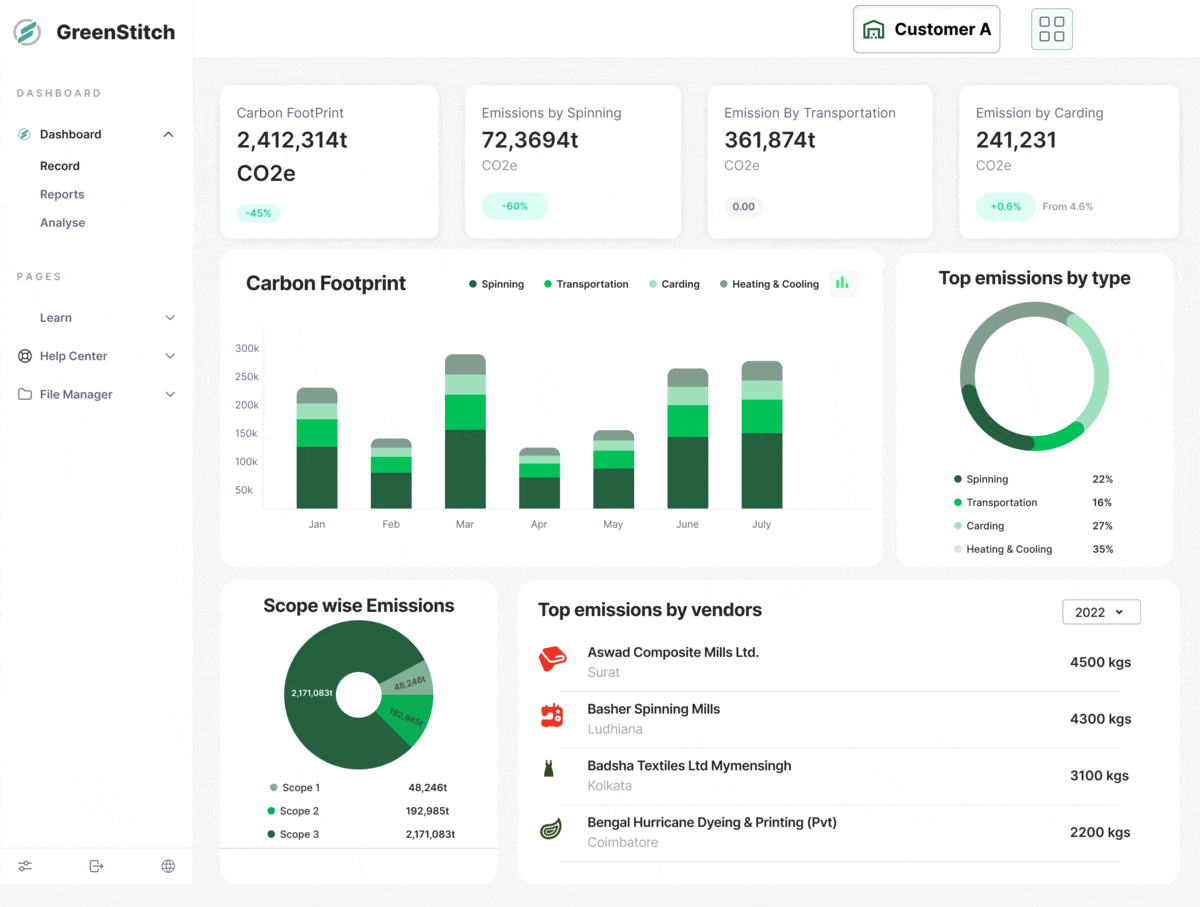
Task: Click the warehouse icon on Customer A button
Action: pyautogui.click(x=874, y=30)
